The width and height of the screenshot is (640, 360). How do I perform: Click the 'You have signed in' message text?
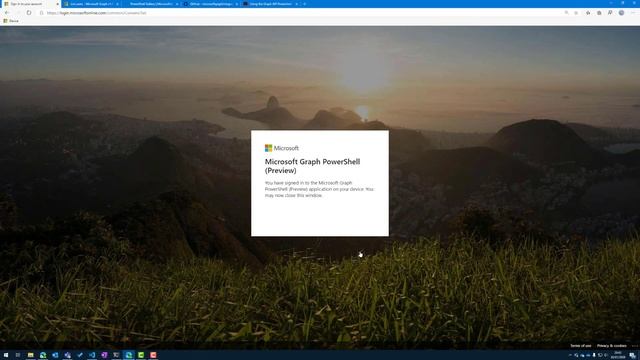pos(319,189)
